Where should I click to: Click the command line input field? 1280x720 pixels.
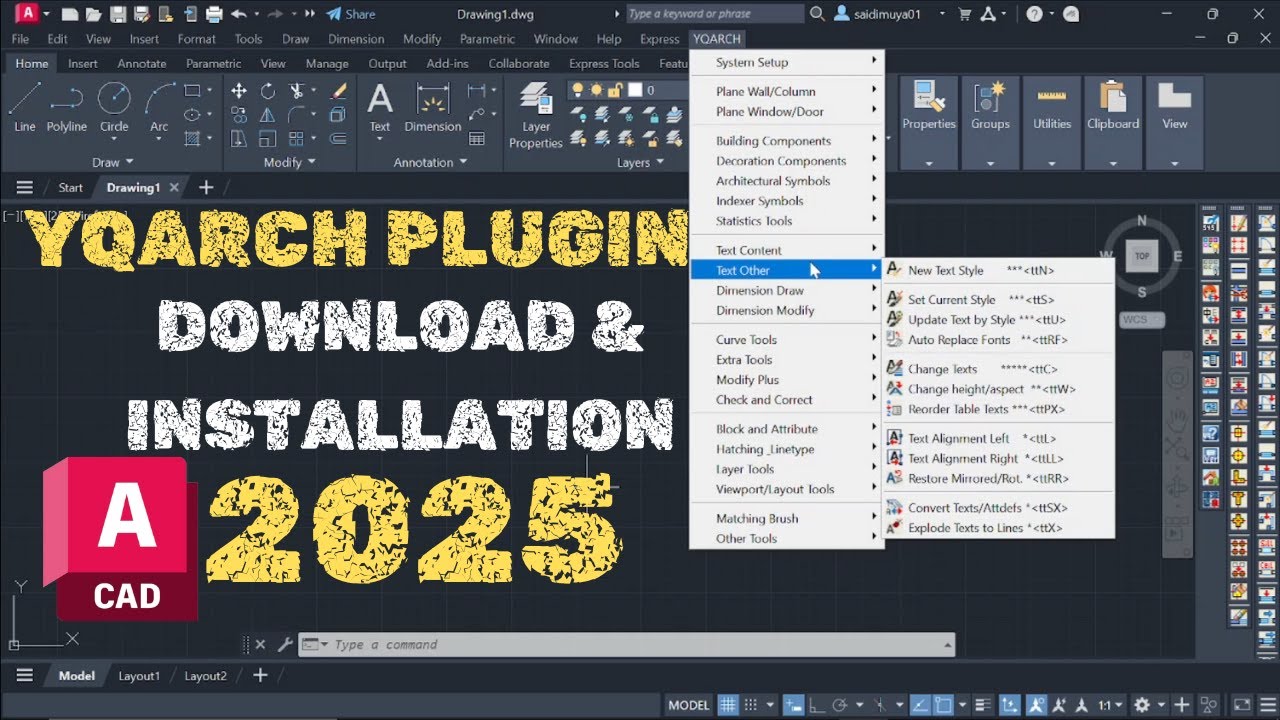[x=625, y=645]
